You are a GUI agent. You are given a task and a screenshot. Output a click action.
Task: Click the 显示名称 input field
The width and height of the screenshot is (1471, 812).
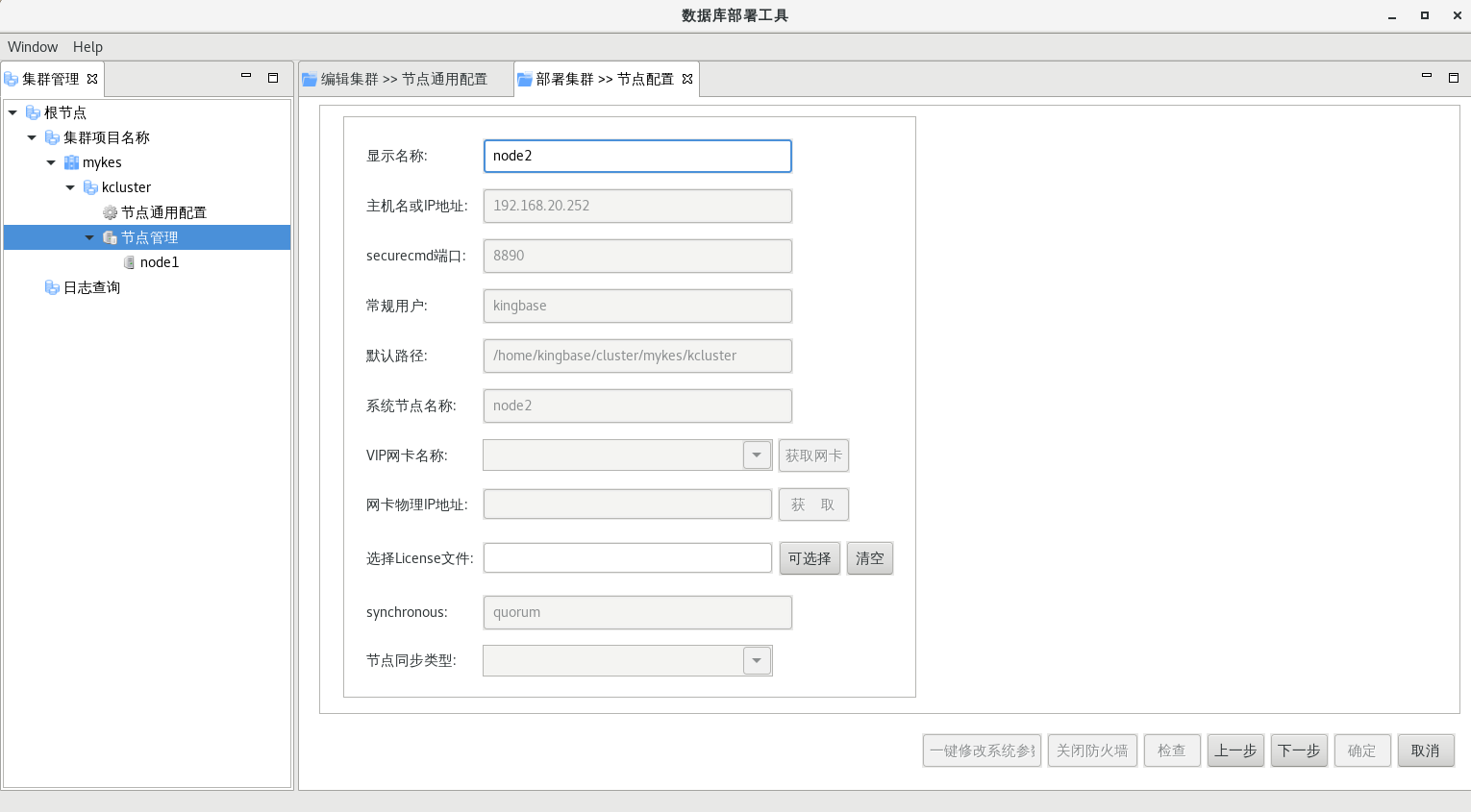tap(636, 156)
